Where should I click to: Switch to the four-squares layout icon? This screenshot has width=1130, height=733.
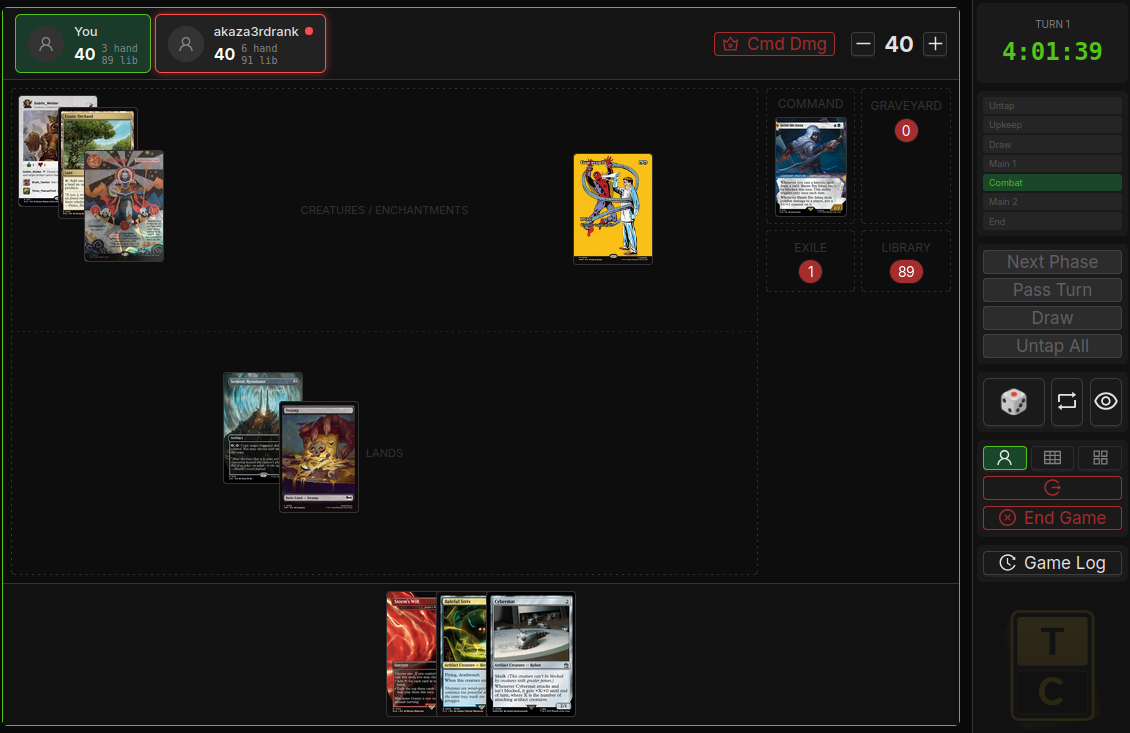(x=1100, y=458)
